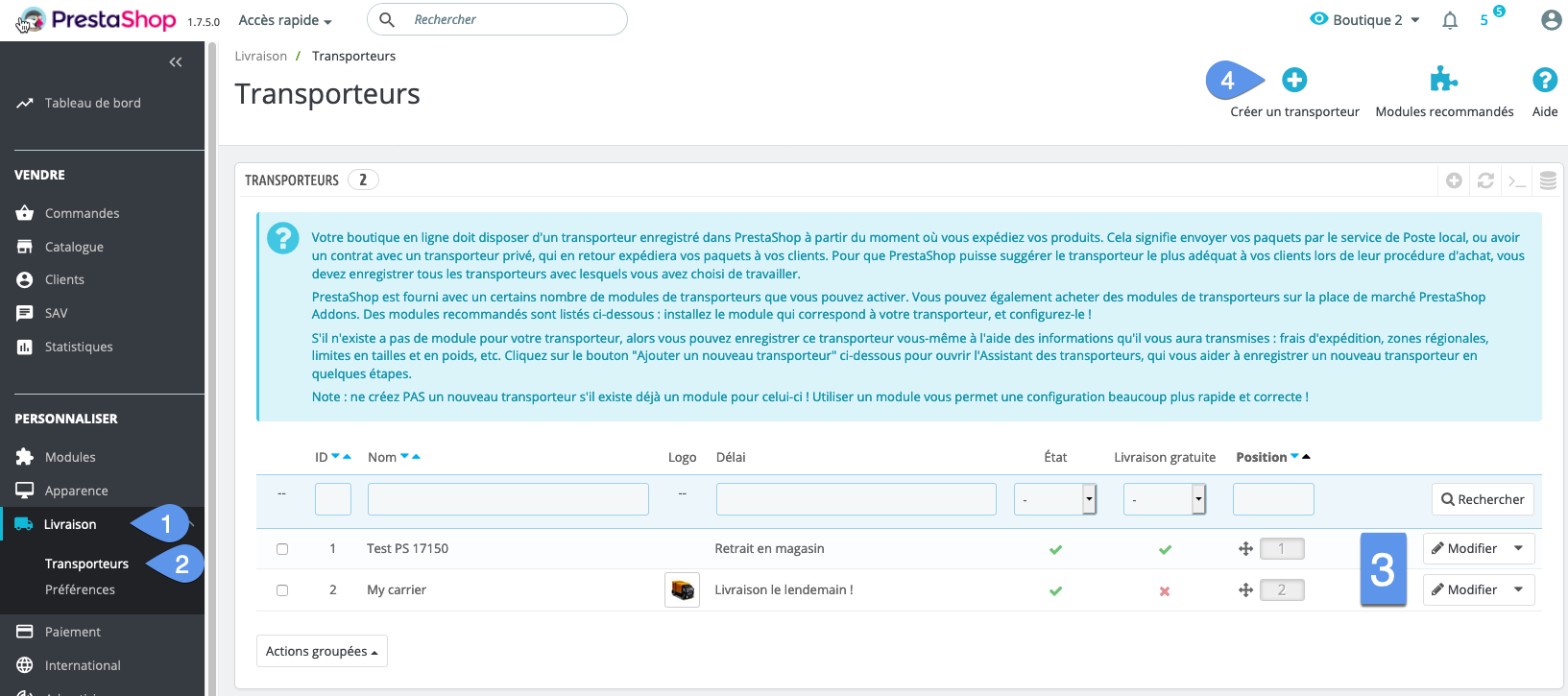Open Commandes in the sidebar menu
The image size is (1568, 696).
pyautogui.click(x=82, y=213)
